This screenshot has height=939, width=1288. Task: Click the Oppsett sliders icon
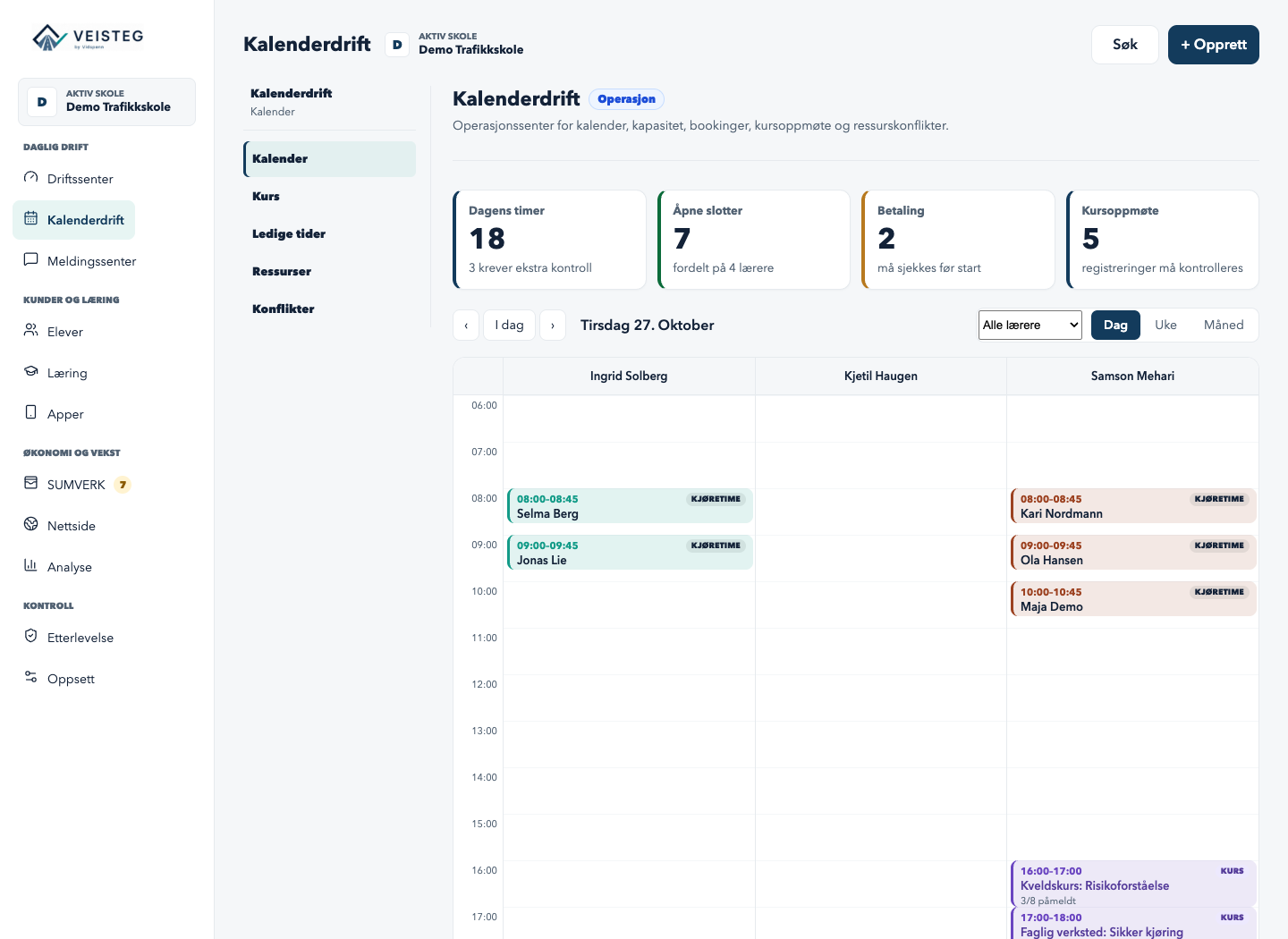(x=31, y=678)
